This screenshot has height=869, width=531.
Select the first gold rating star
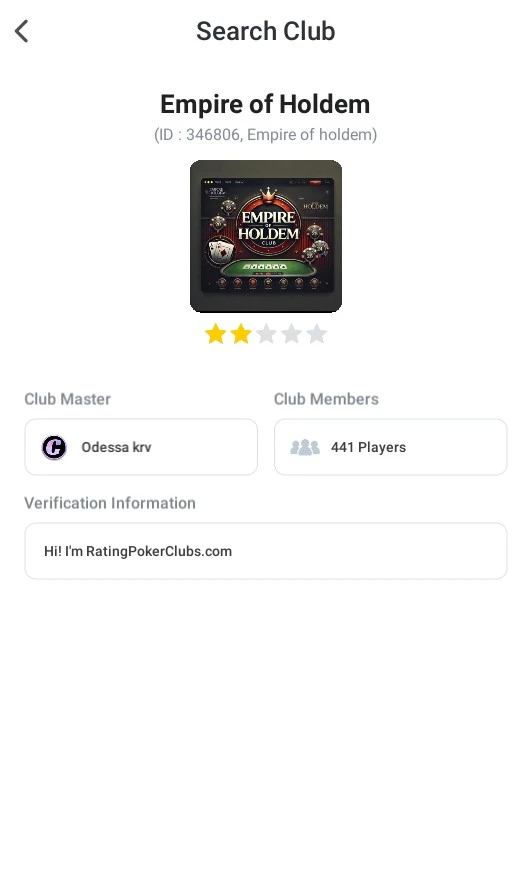[x=215, y=334]
